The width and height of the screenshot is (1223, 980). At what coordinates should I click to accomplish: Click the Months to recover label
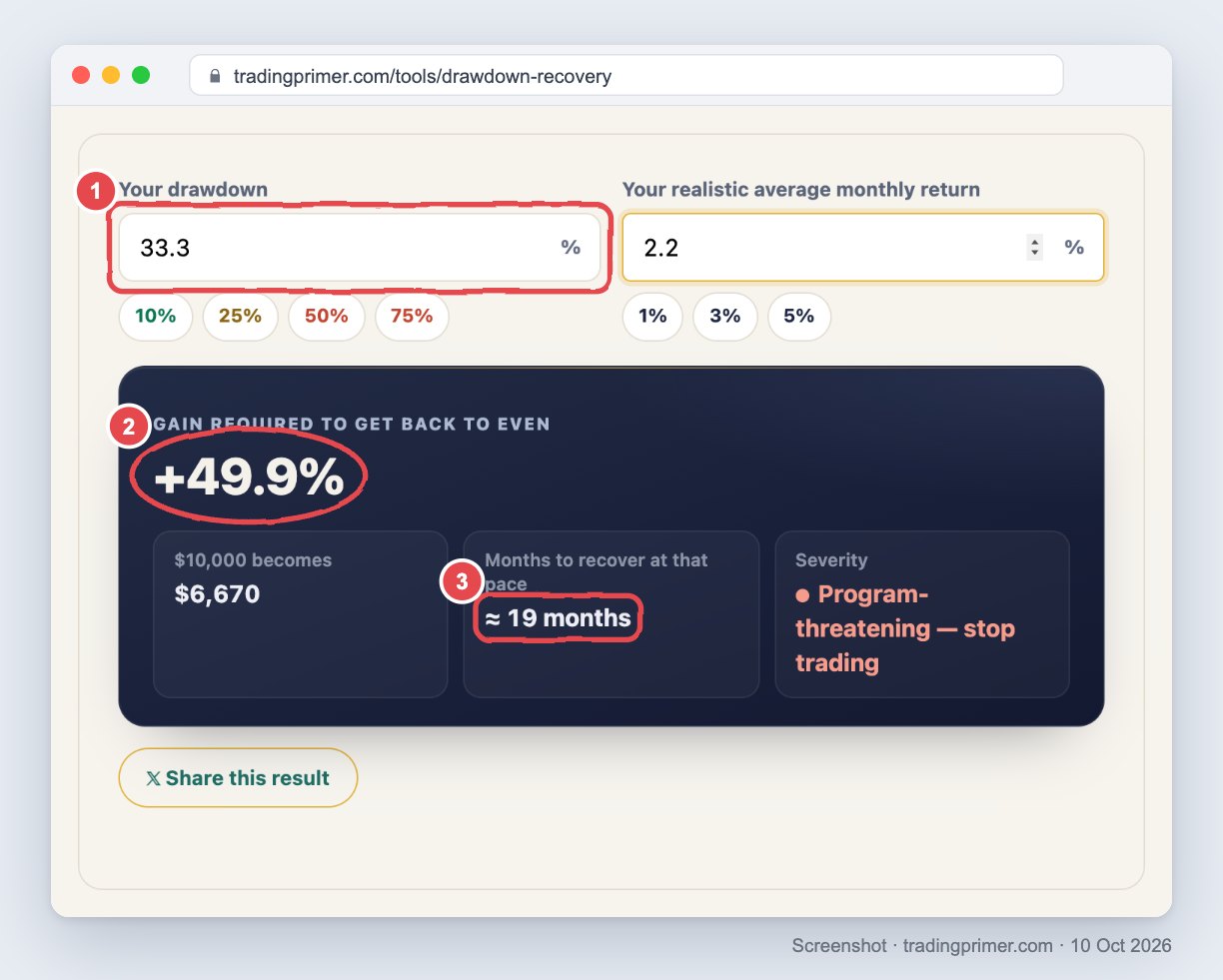[x=597, y=571]
